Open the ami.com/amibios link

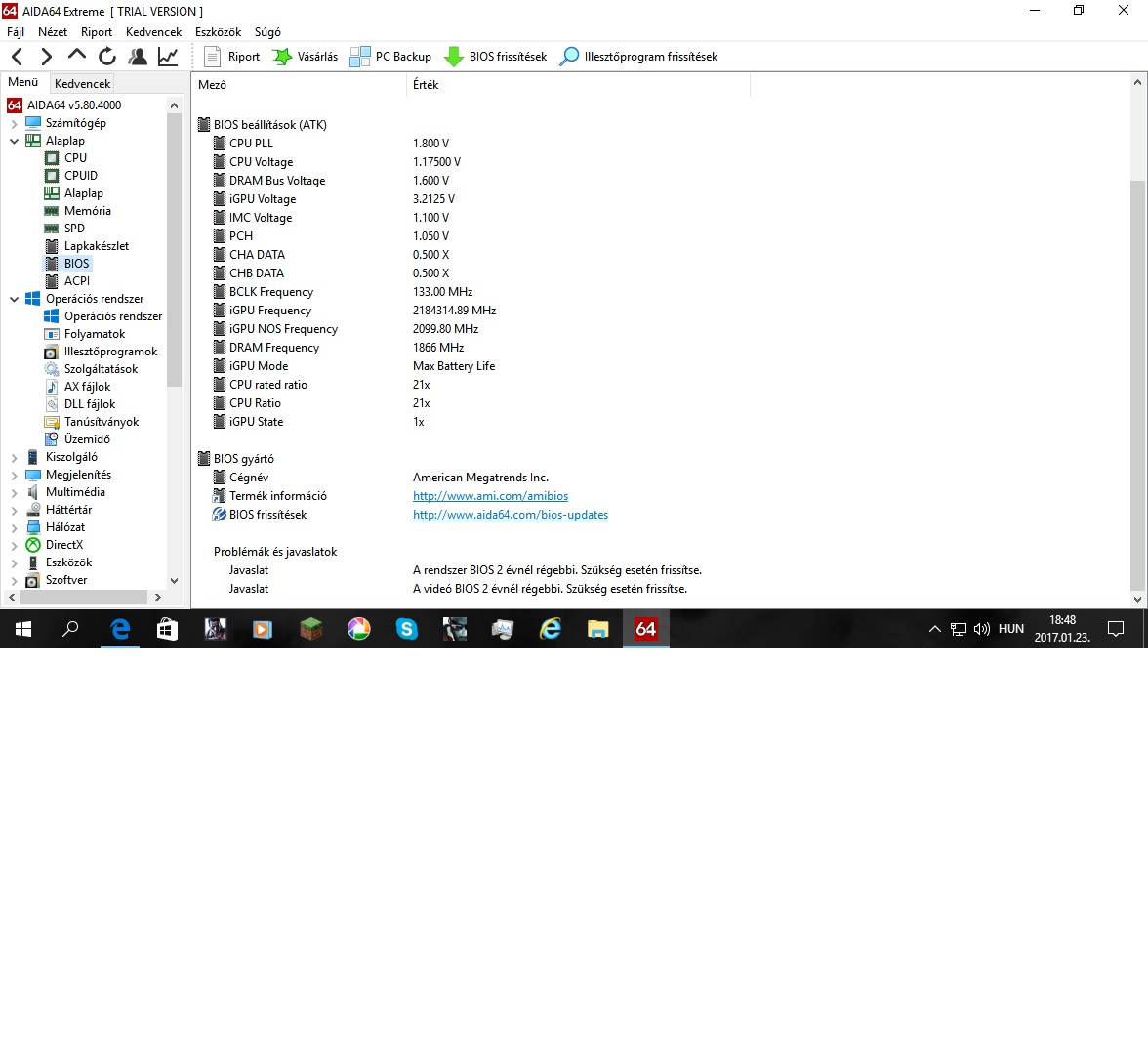490,496
